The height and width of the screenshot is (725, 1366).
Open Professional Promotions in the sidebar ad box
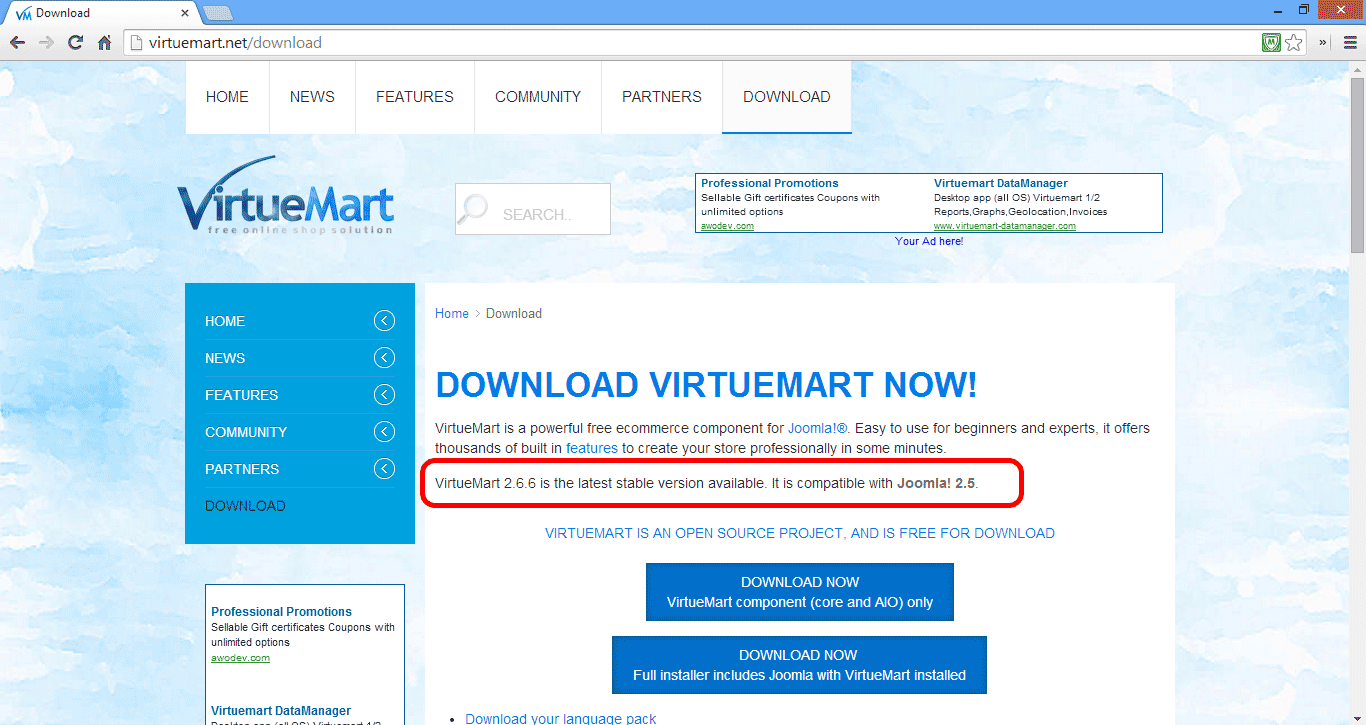point(282,611)
